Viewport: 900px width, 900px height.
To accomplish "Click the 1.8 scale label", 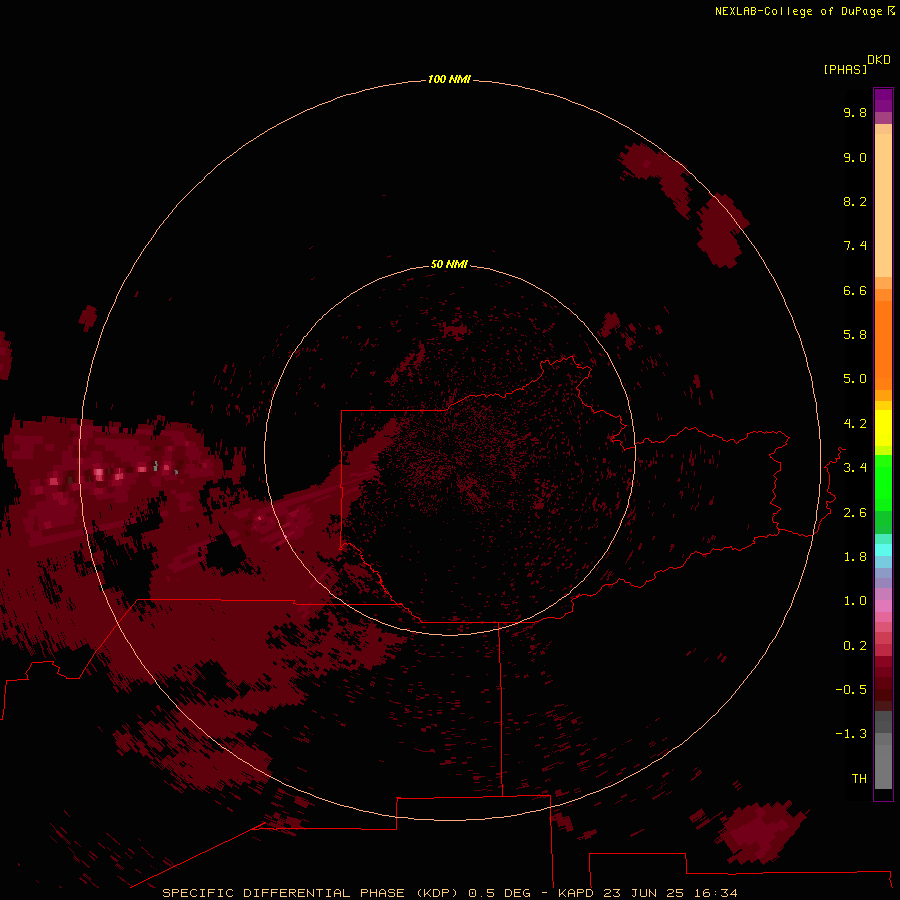I will click(855, 557).
